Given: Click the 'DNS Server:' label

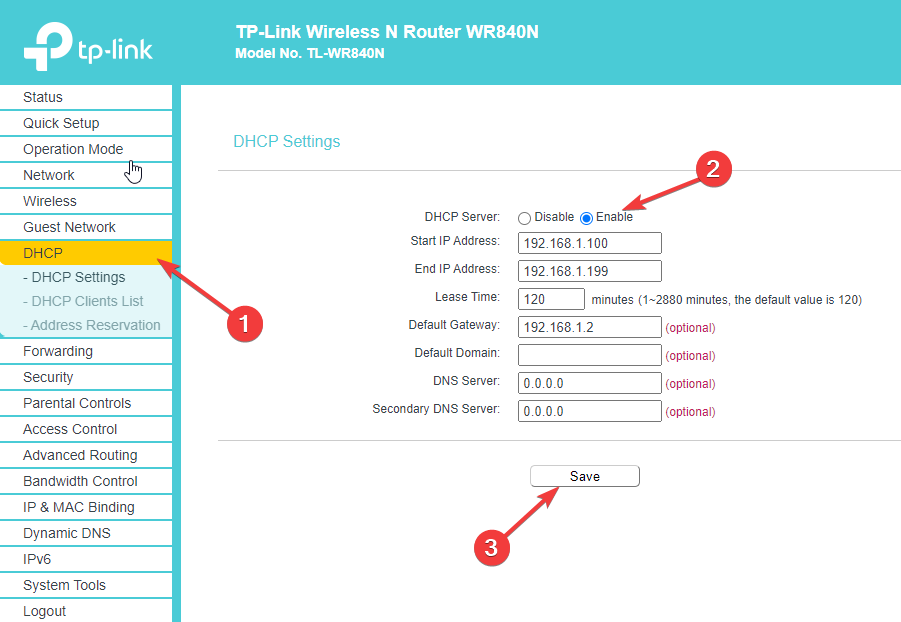Looking at the screenshot, I should 467,381.
